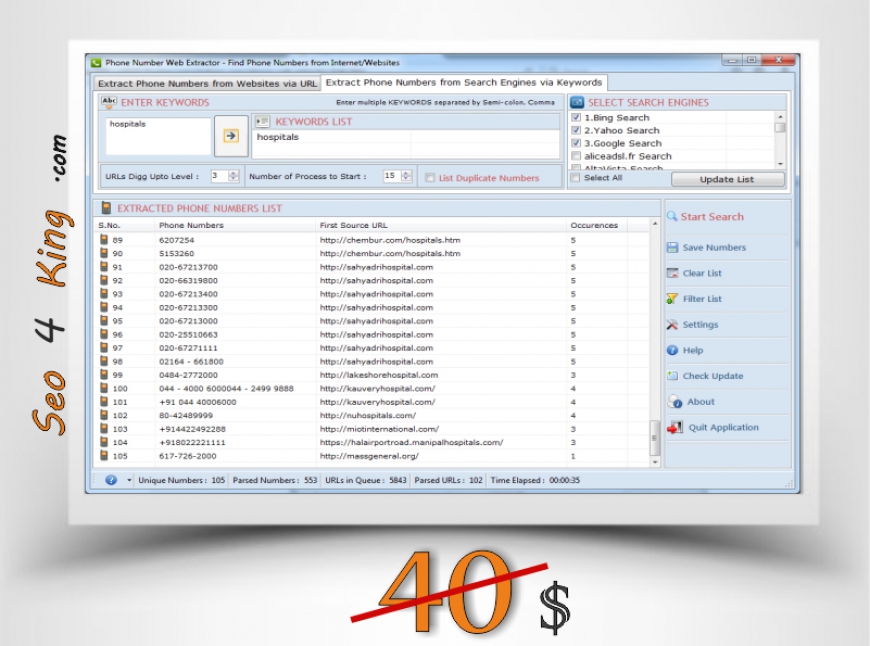Click the phone icon of row 89
This screenshot has height=646, width=870.
click(x=104, y=240)
